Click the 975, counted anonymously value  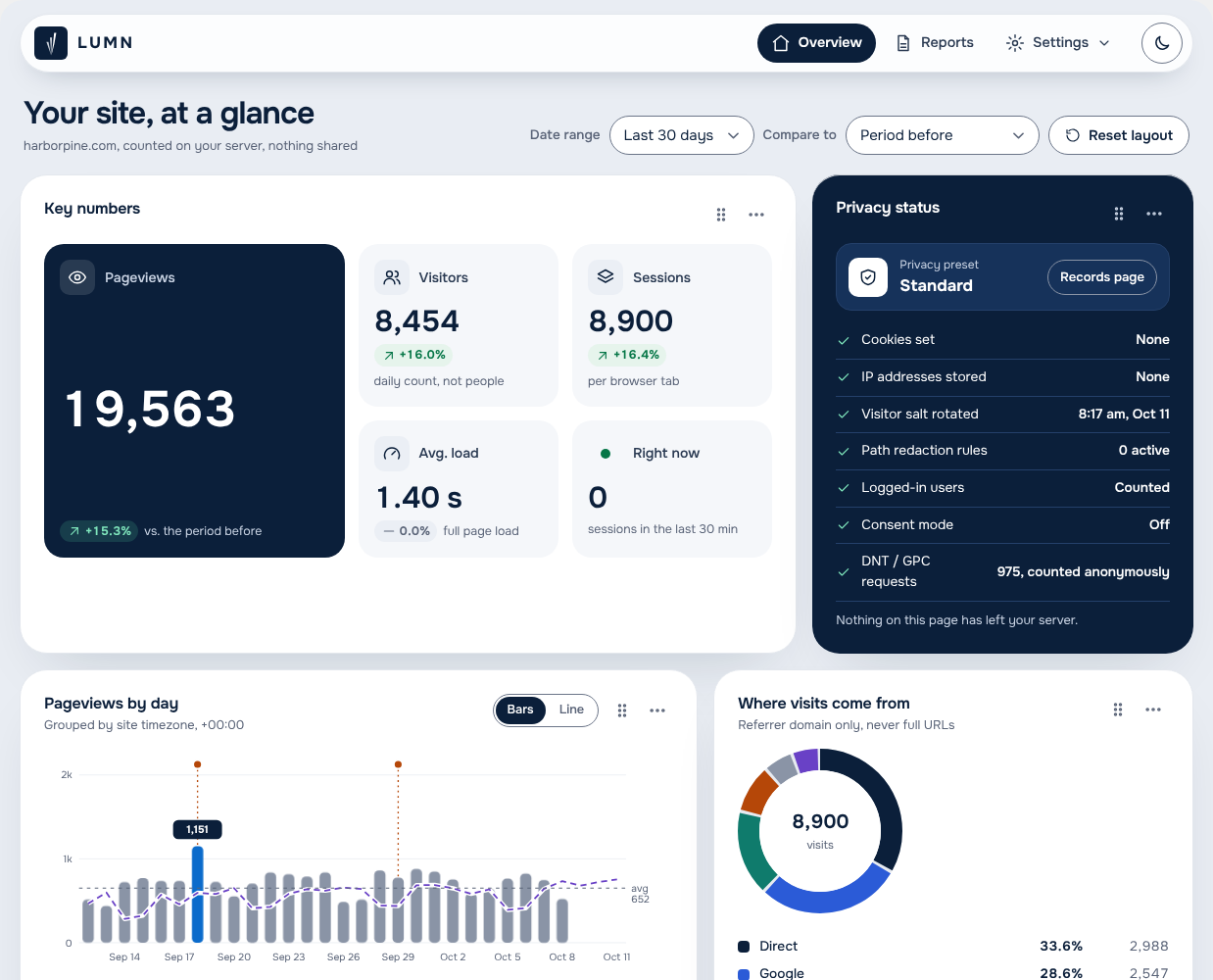pyautogui.click(x=1083, y=572)
